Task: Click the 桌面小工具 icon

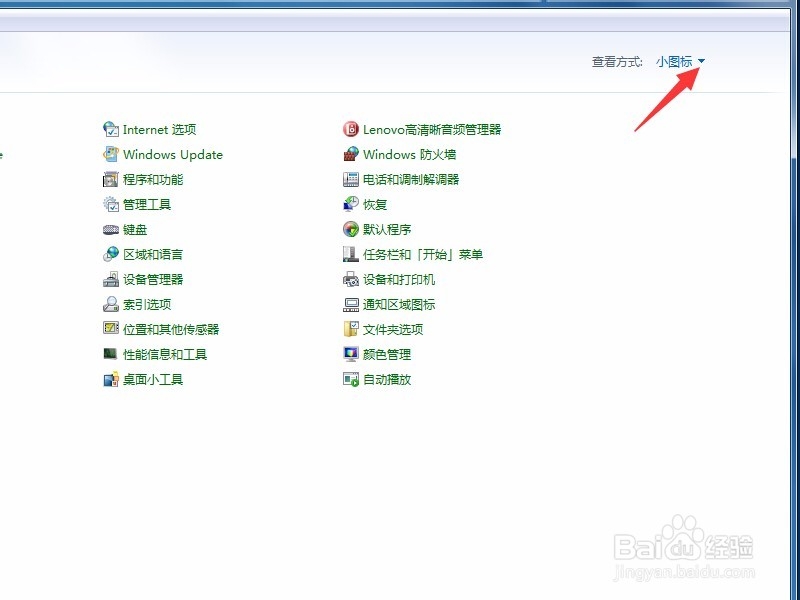Action: pos(111,379)
